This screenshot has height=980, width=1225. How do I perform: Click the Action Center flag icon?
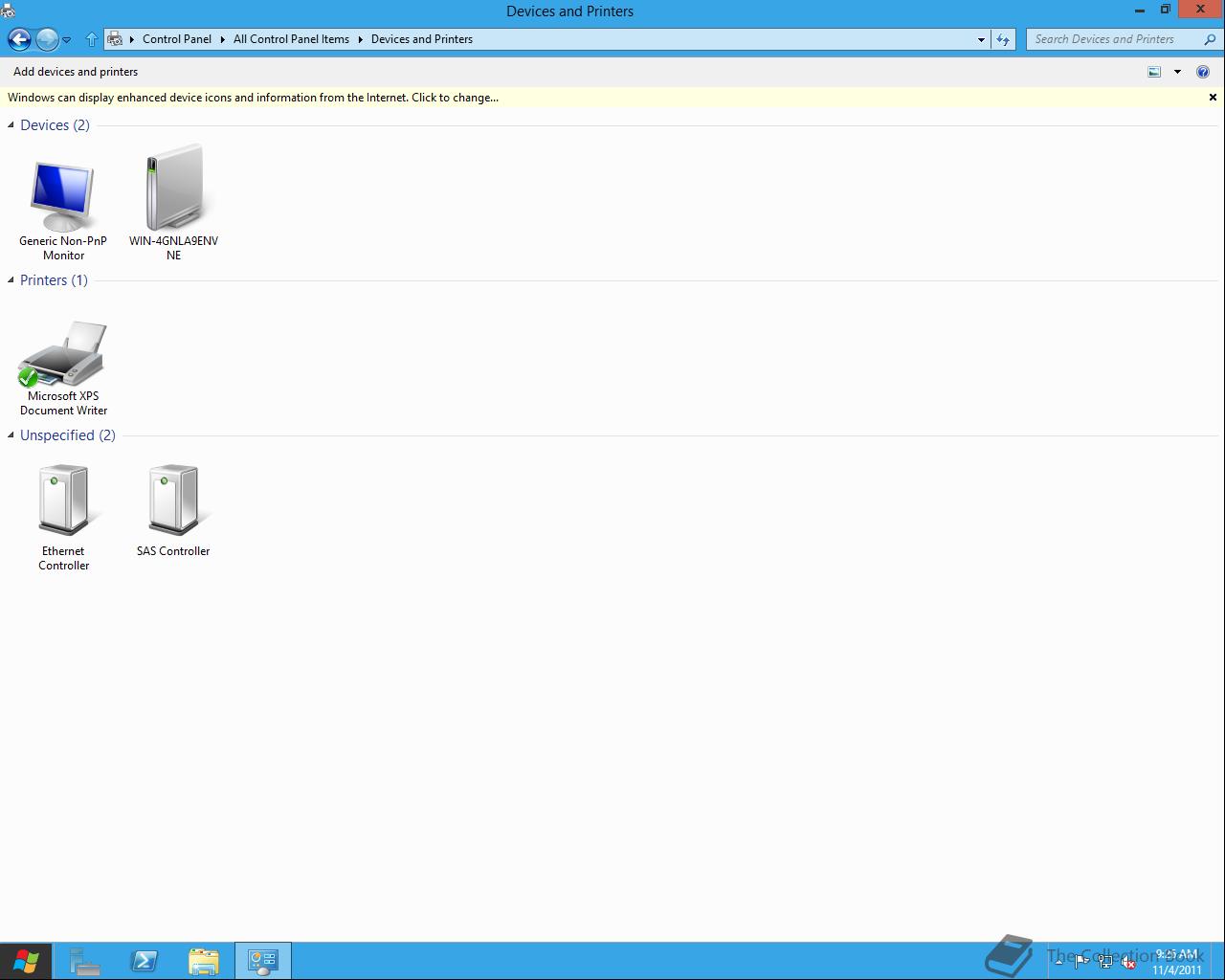pyautogui.click(x=1081, y=963)
